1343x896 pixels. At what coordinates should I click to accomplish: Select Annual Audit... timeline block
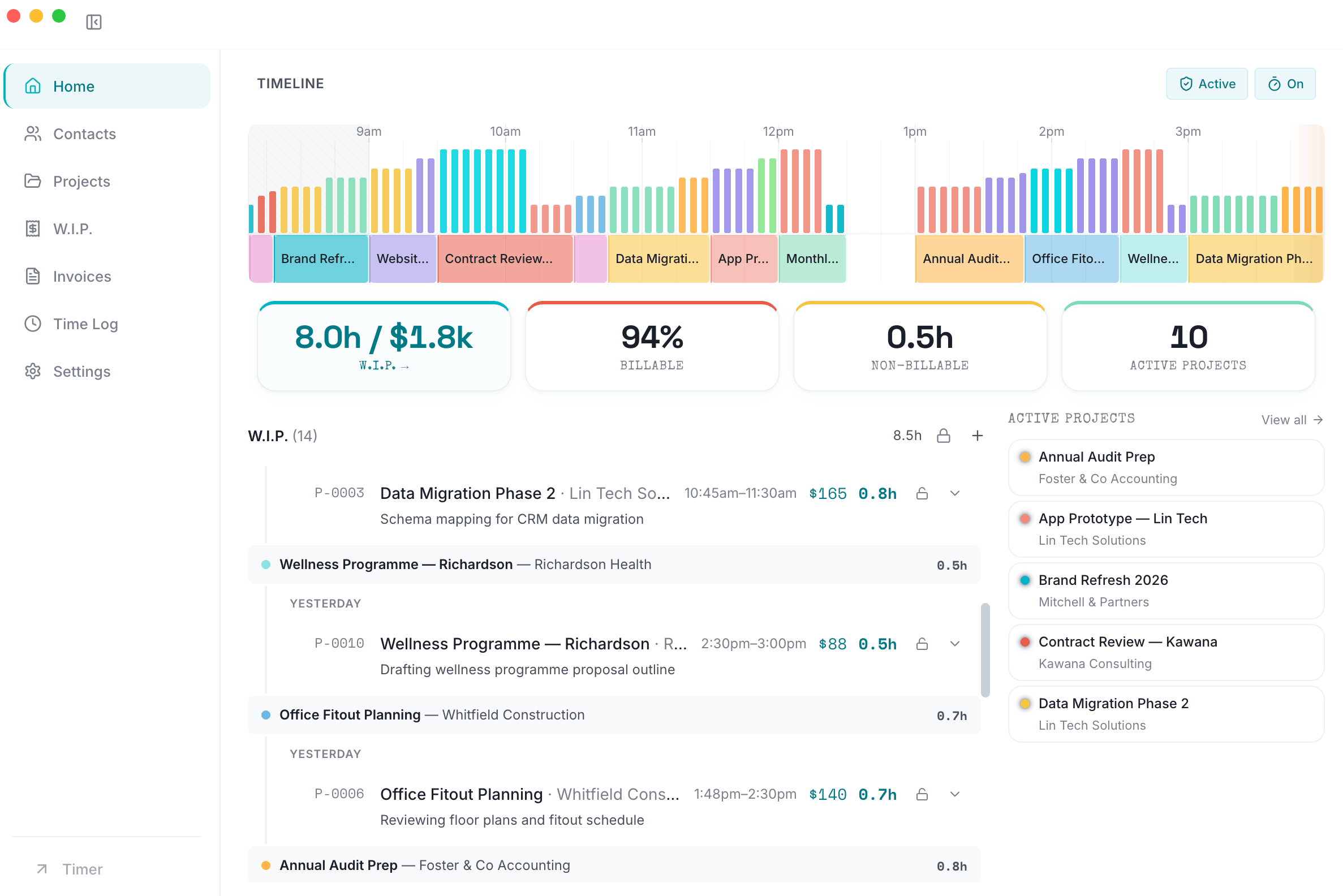(968, 259)
